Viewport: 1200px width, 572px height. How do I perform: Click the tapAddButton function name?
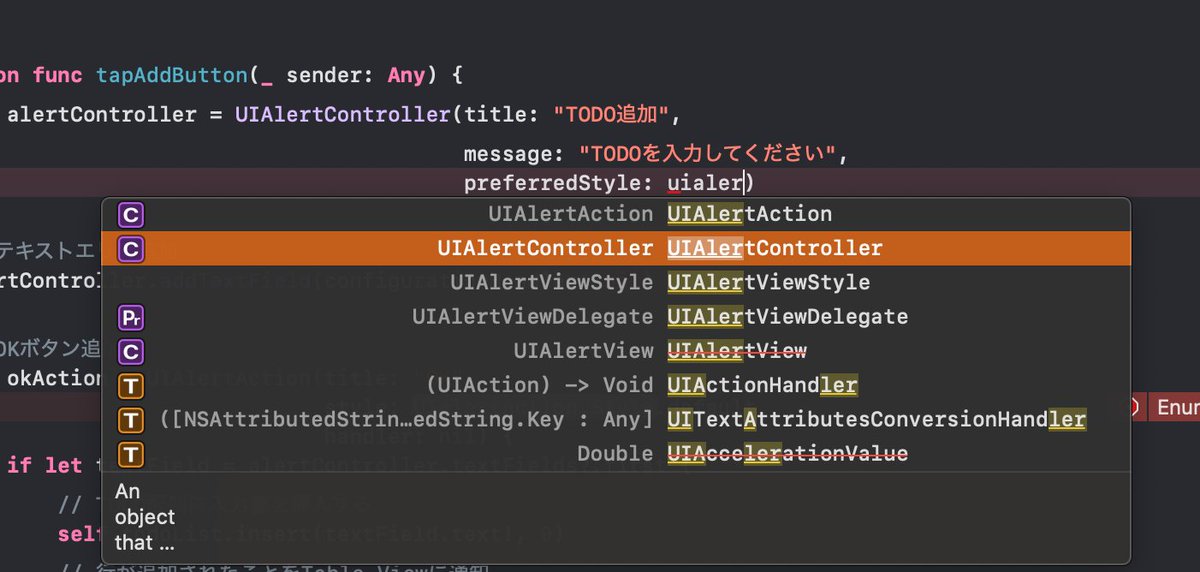[x=174, y=76]
